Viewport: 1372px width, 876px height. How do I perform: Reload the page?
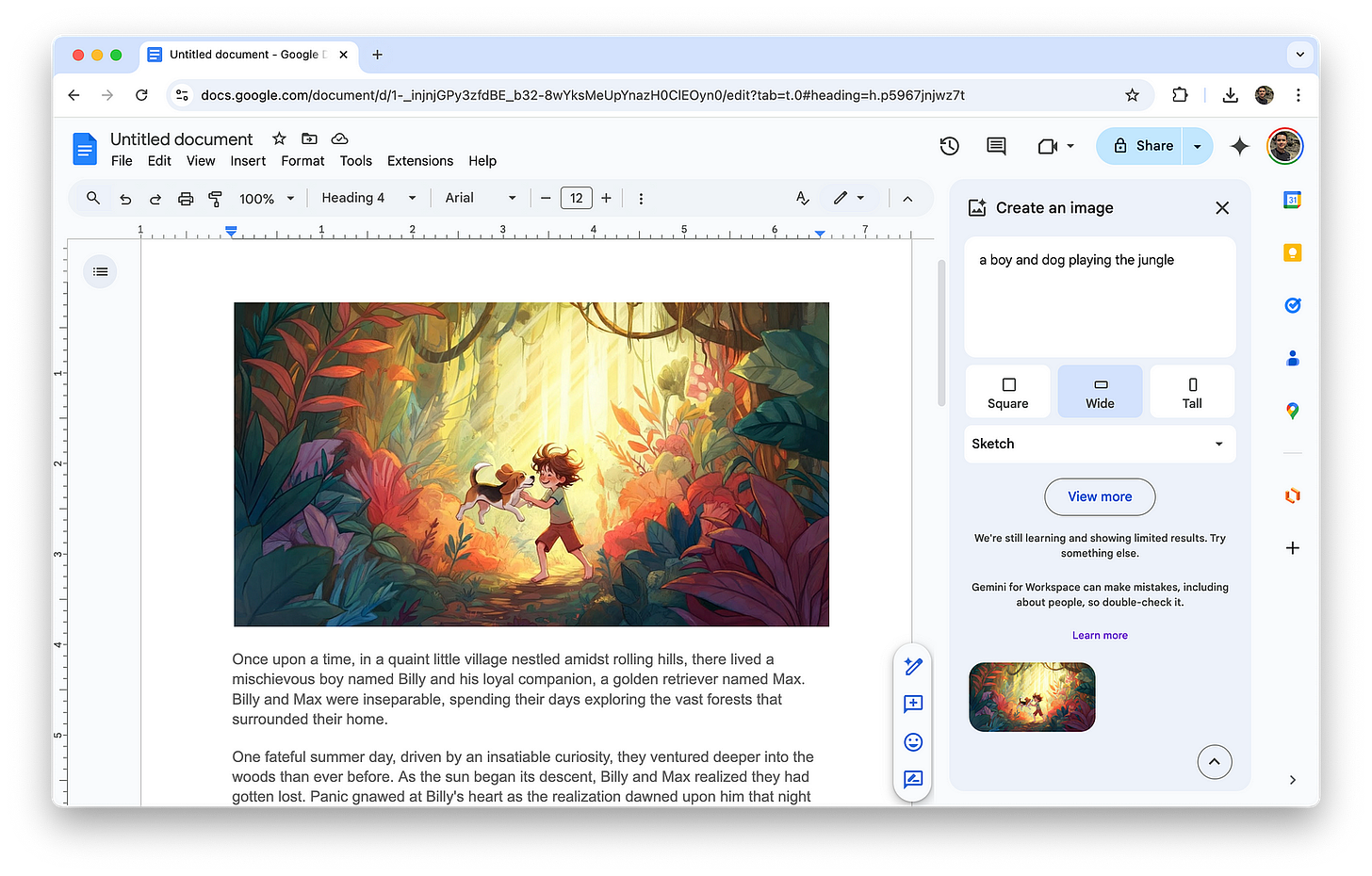click(x=141, y=95)
